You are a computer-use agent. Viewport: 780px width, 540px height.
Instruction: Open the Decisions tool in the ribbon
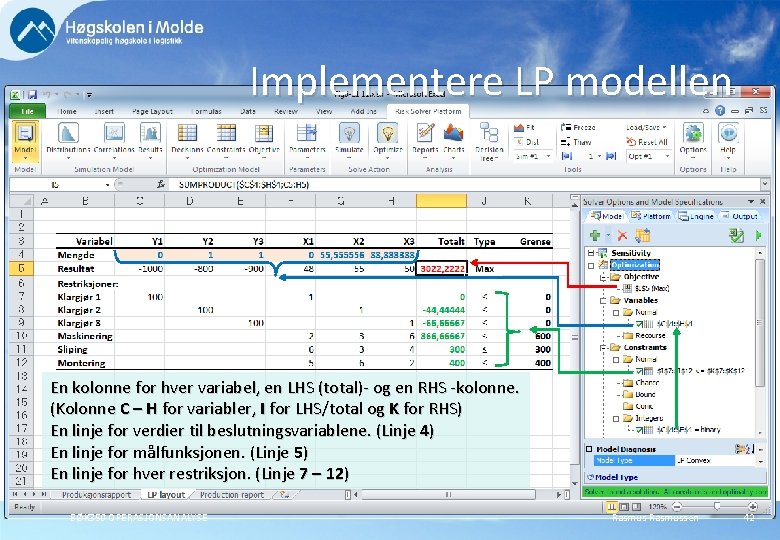(187, 139)
